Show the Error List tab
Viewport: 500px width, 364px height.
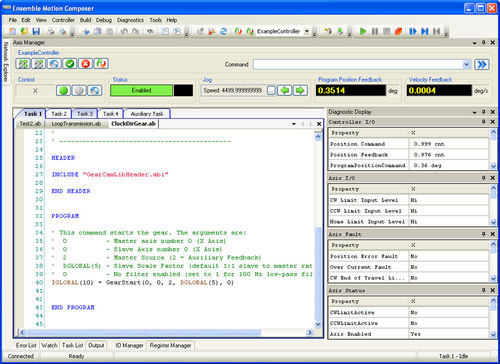click(x=26, y=345)
